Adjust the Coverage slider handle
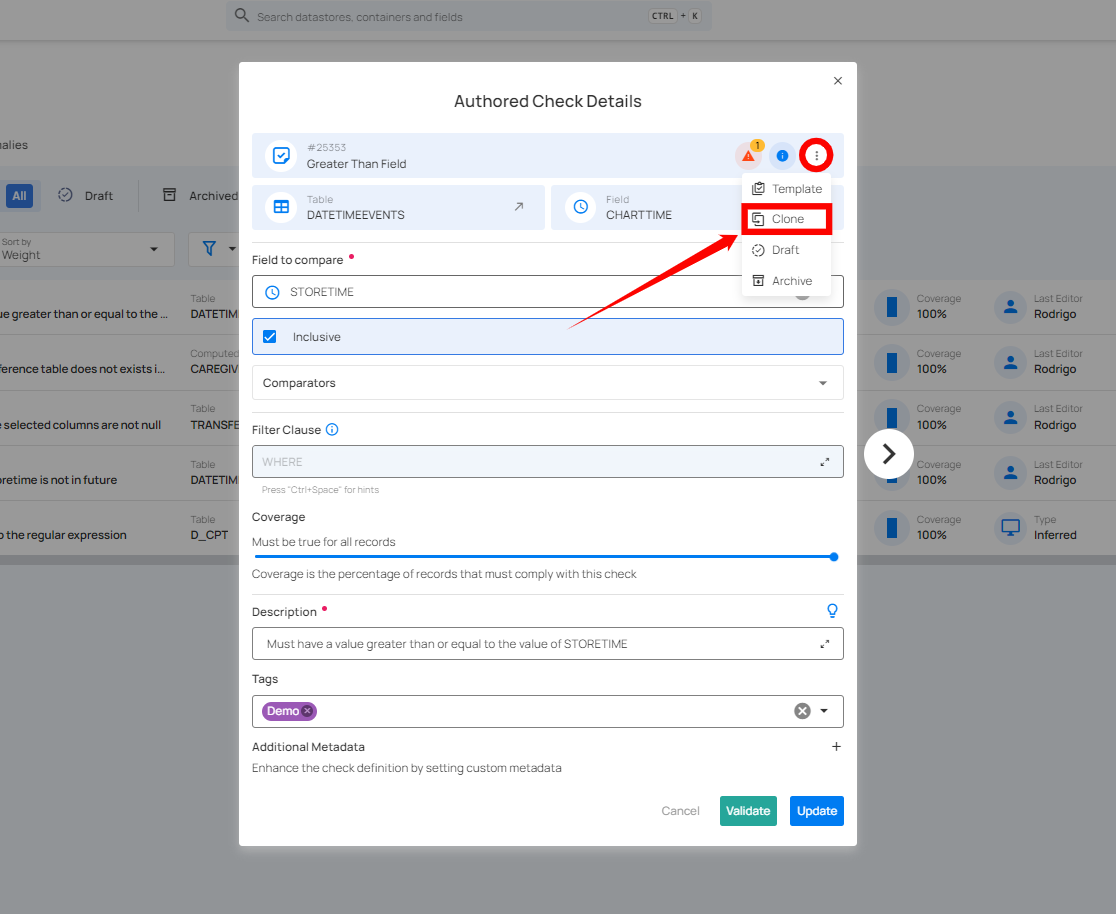This screenshot has width=1116, height=914. tap(833, 557)
